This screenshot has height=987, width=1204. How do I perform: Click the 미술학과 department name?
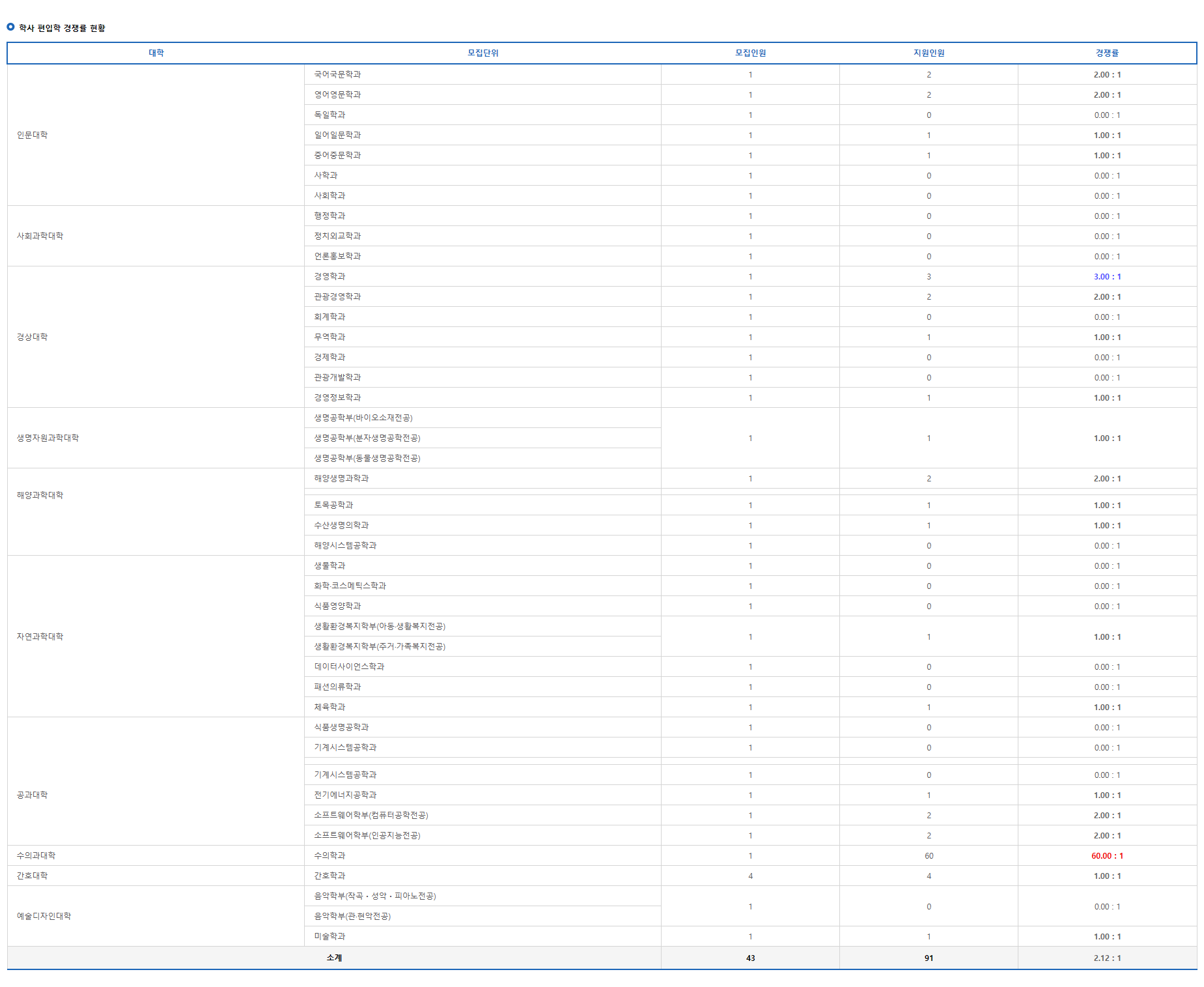[329, 936]
